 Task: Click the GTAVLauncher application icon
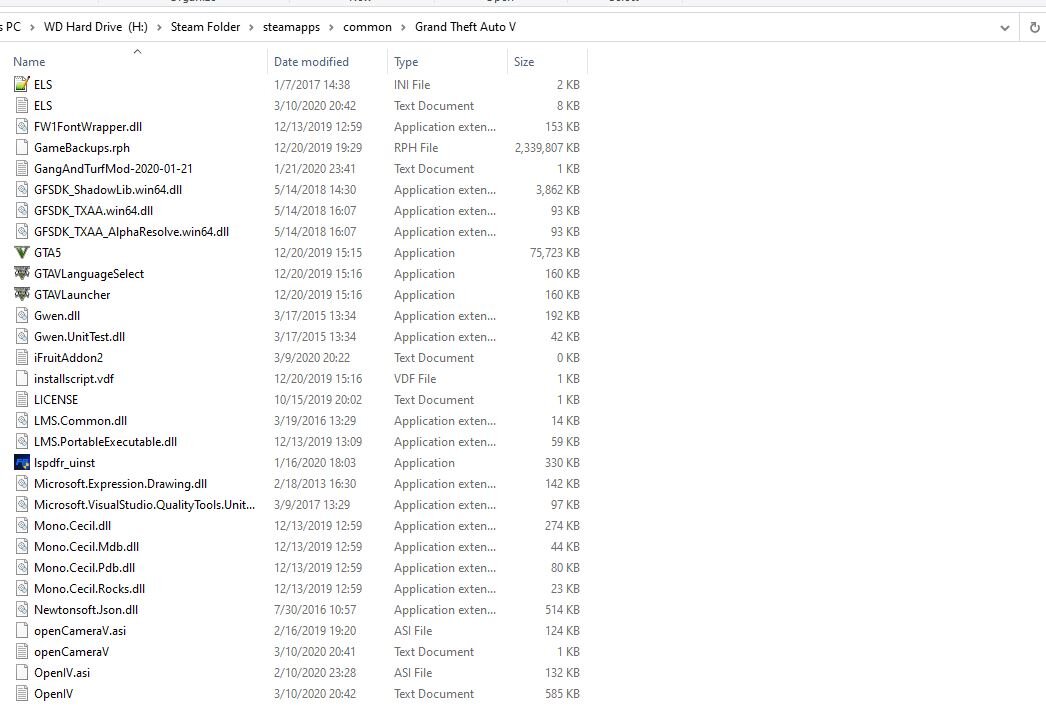tap(22, 294)
